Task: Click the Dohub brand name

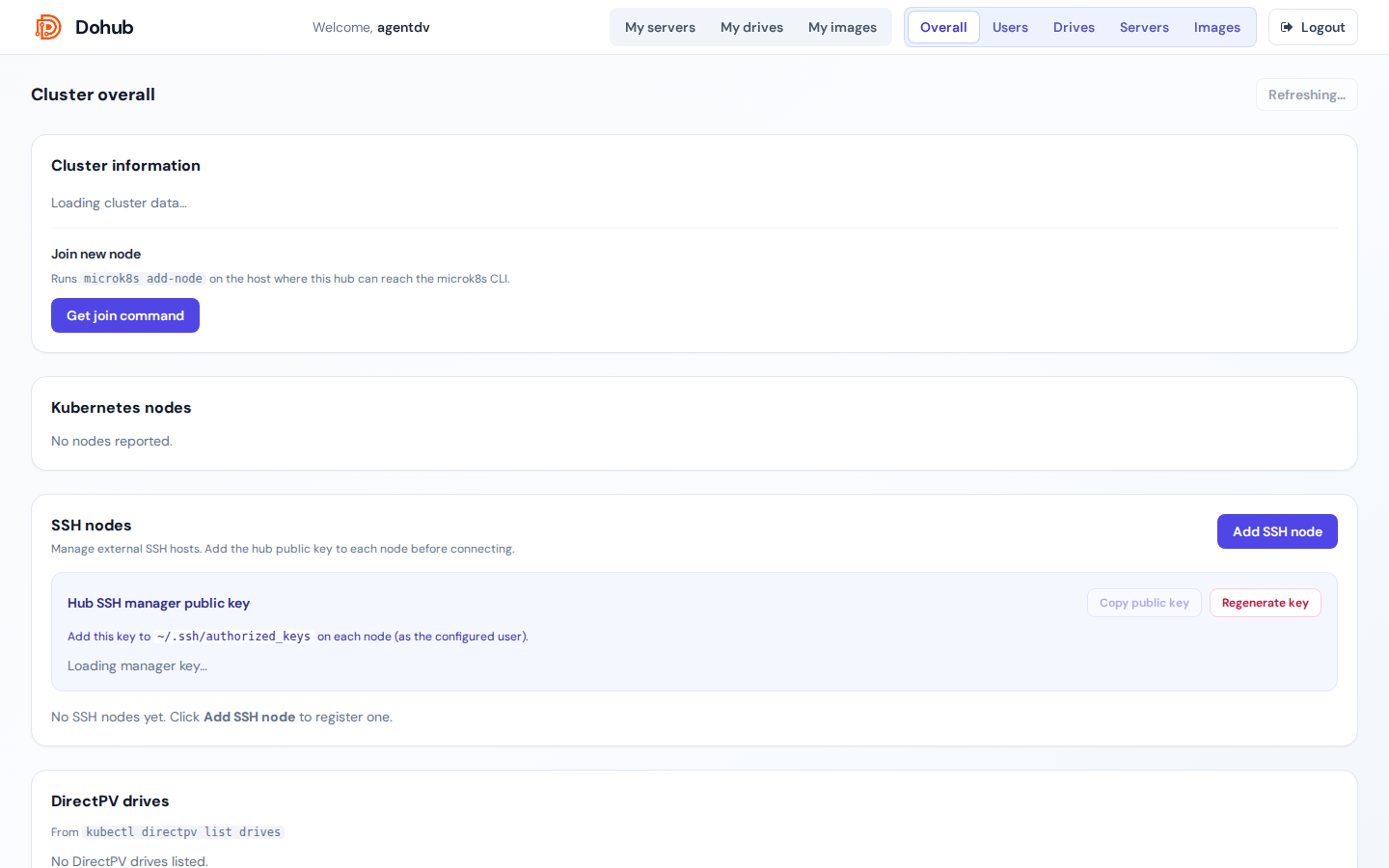Action: 104,27
